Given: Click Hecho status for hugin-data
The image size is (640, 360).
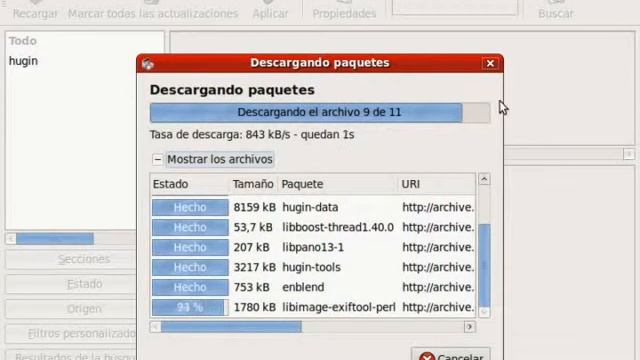Looking at the screenshot, I should point(190,207).
